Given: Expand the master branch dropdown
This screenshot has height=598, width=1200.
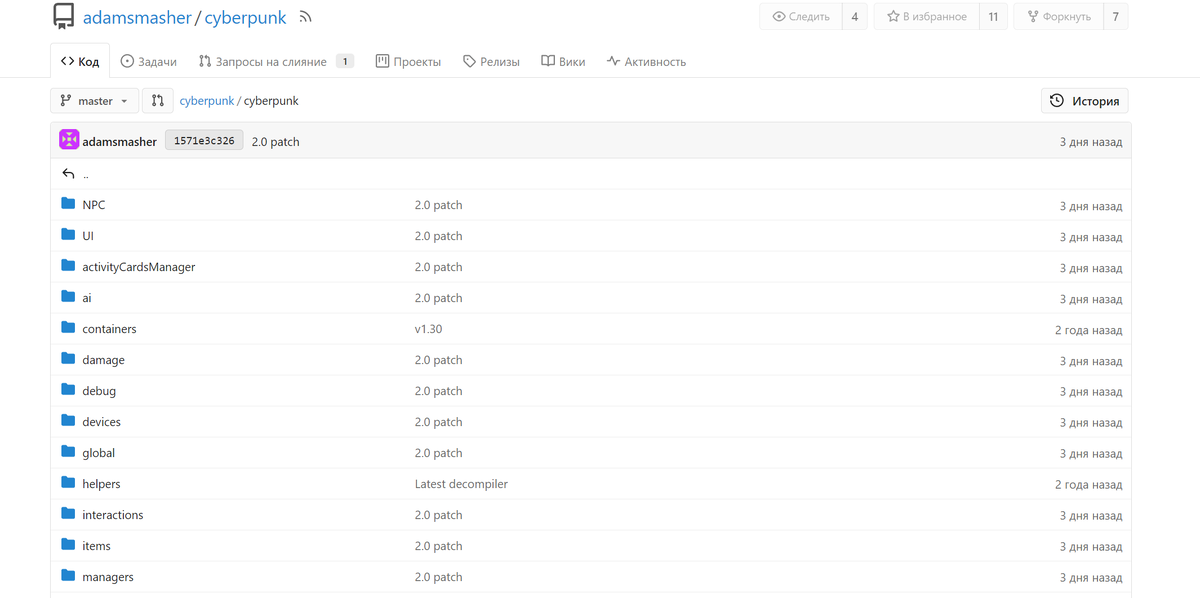Looking at the screenshot, I should 95,101.
